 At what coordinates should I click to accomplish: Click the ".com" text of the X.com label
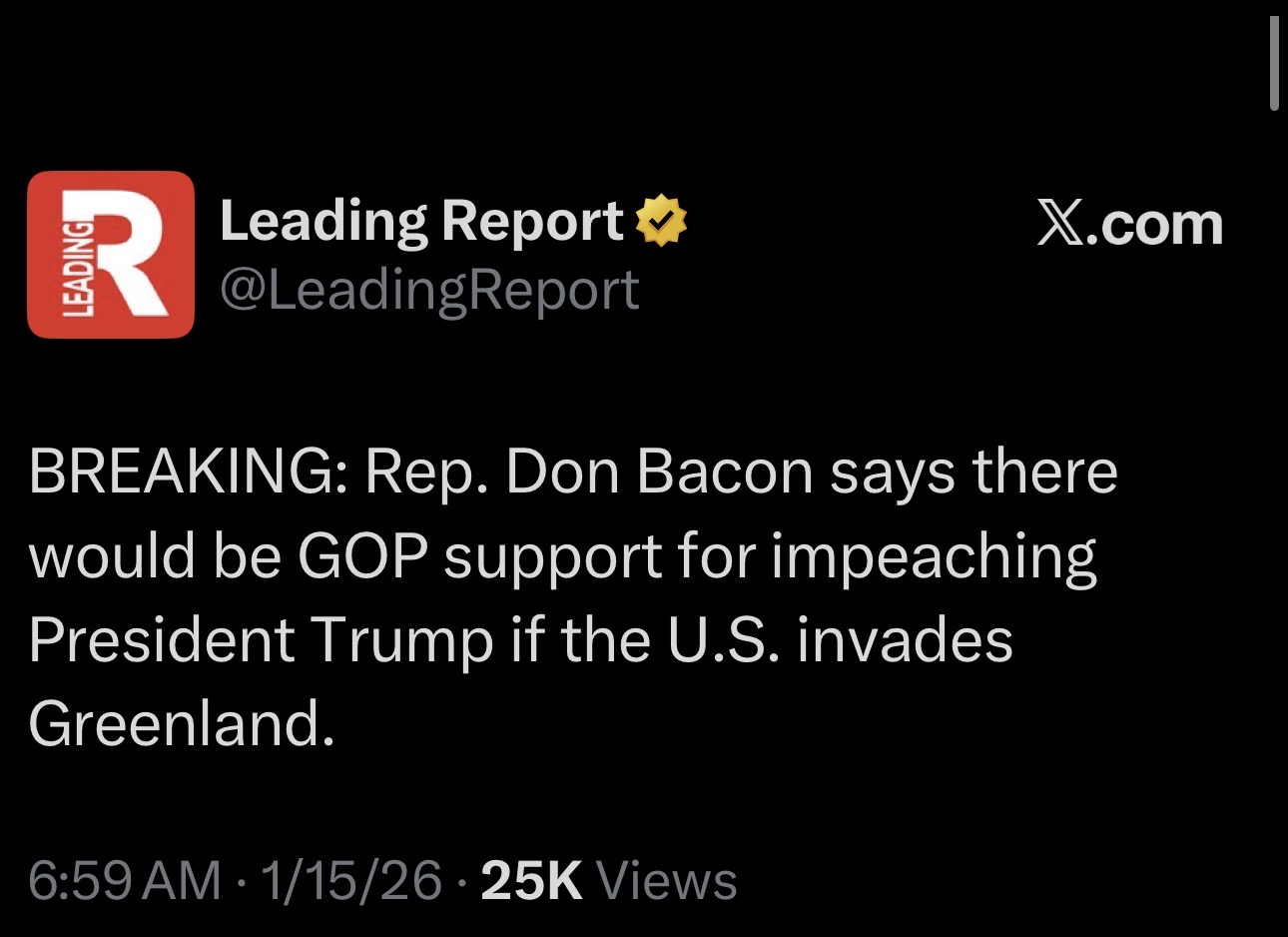(x=1158, y=225)
